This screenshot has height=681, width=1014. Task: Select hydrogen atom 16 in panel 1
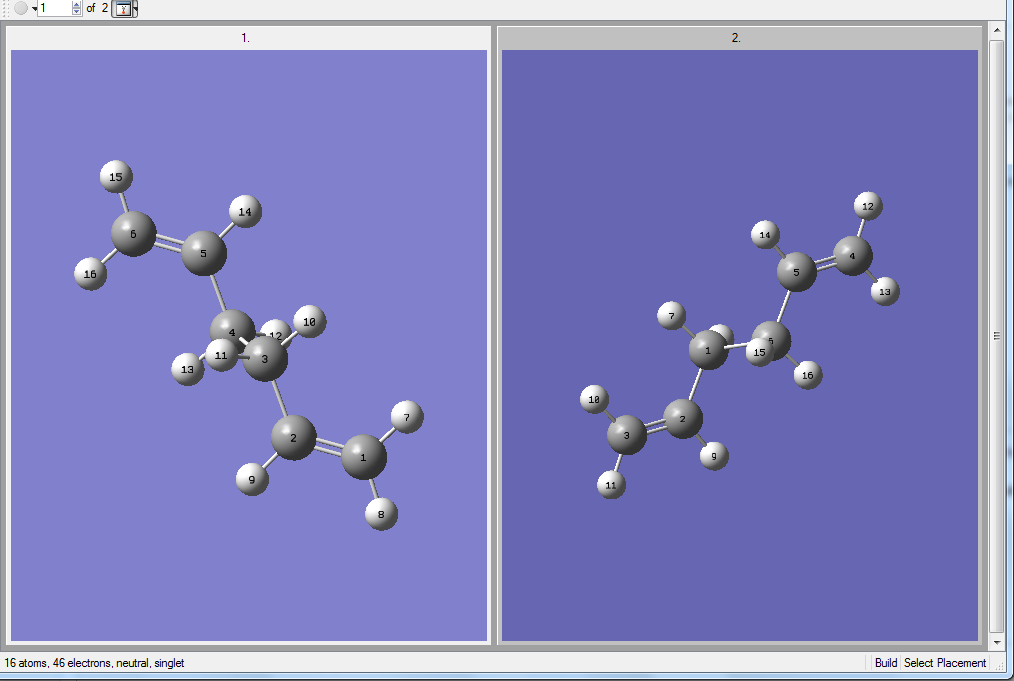tap(91, 274)
